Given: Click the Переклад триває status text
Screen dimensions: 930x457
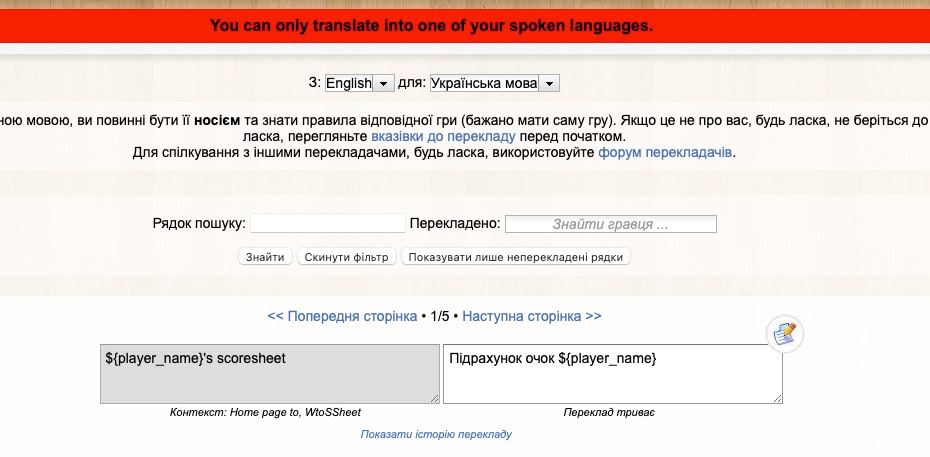Looking at the screenshot, I should 609,412.
